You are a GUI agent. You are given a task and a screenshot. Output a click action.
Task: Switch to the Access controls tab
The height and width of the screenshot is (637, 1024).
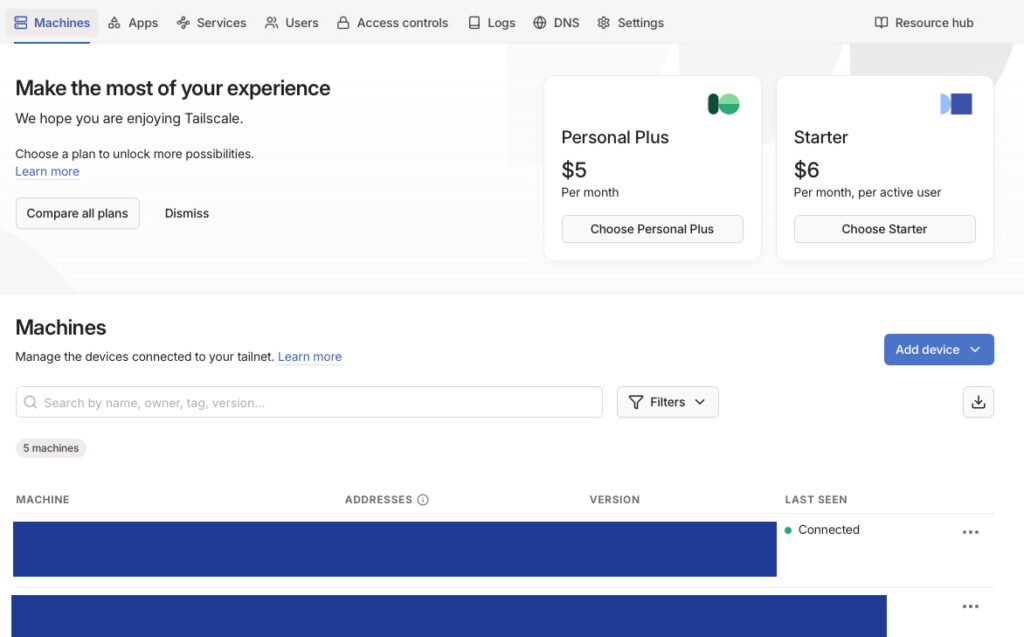[x=392, y=23]
